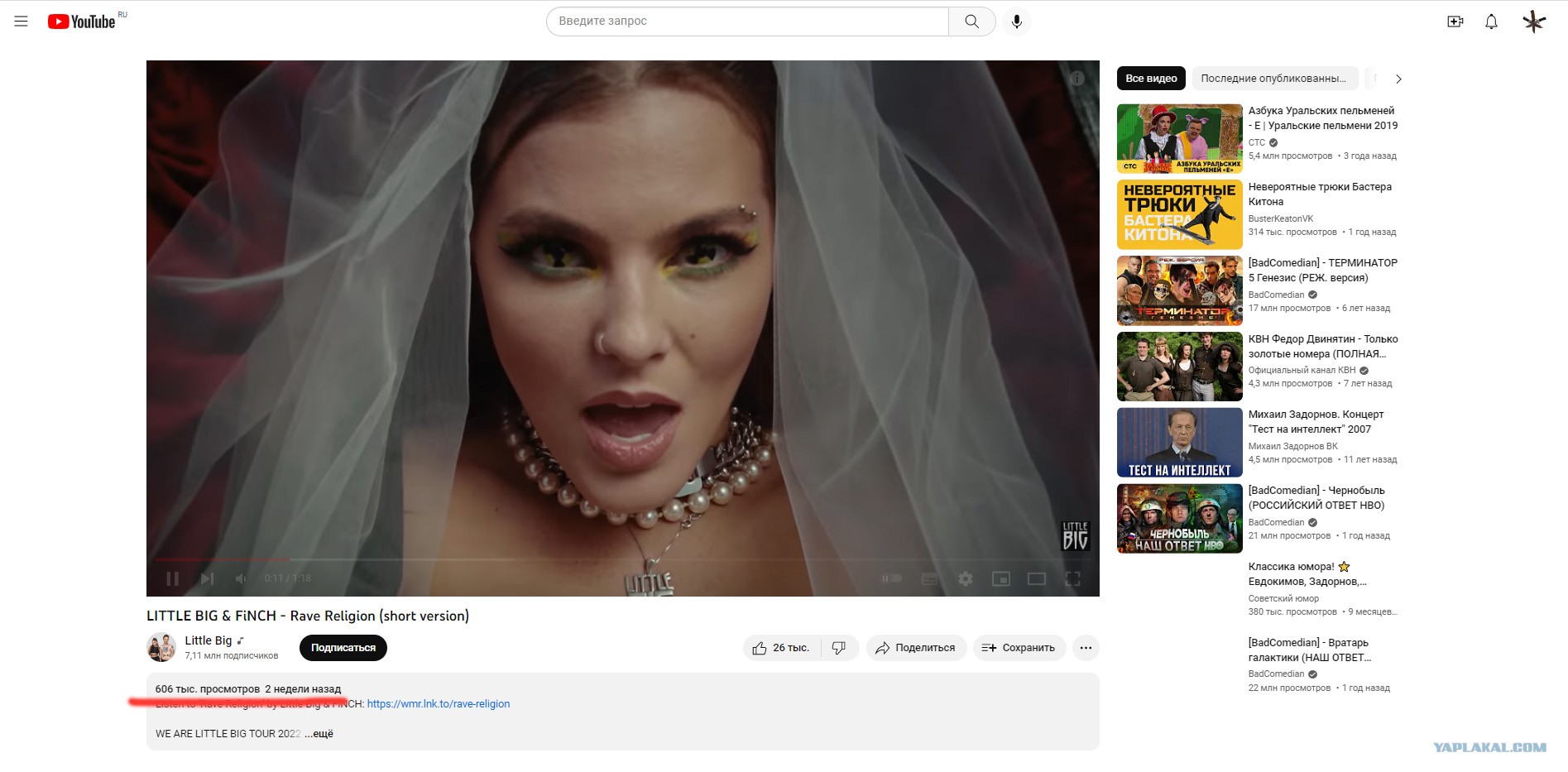Click the Михаил Задорнов ВК channel name
The width and height of the screenshot is (1568, 772).
click(1293, 447)
